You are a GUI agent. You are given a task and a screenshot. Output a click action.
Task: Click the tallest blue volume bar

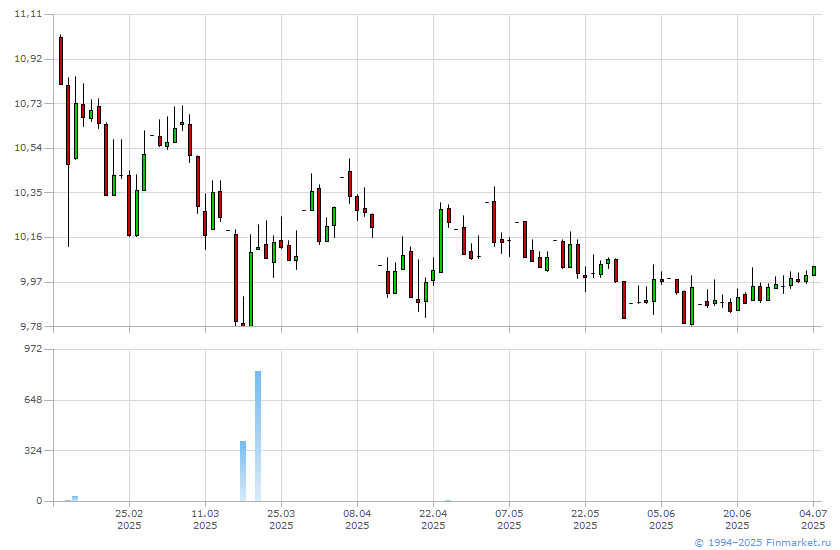tap(258, 436)
